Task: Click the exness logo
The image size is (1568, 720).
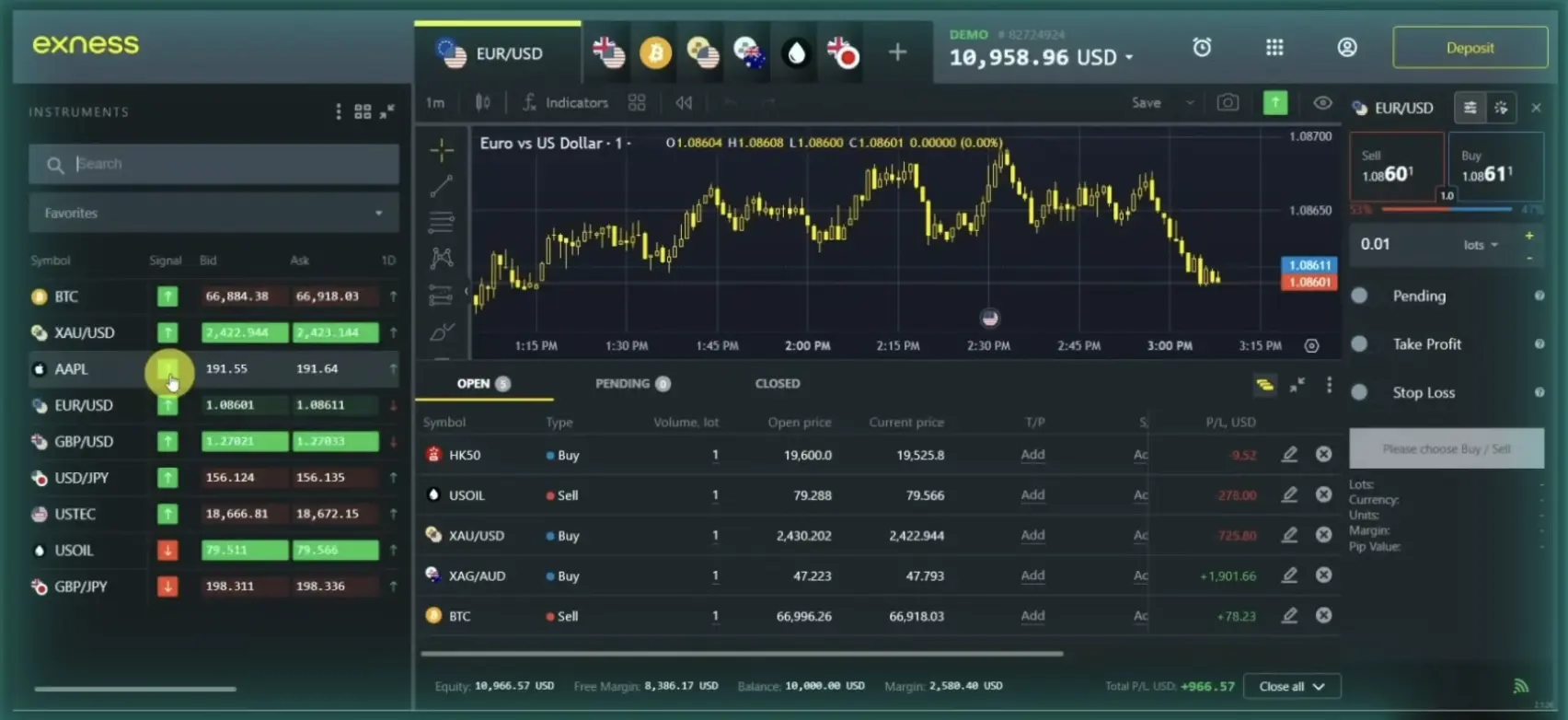Action: pos(86,43)
